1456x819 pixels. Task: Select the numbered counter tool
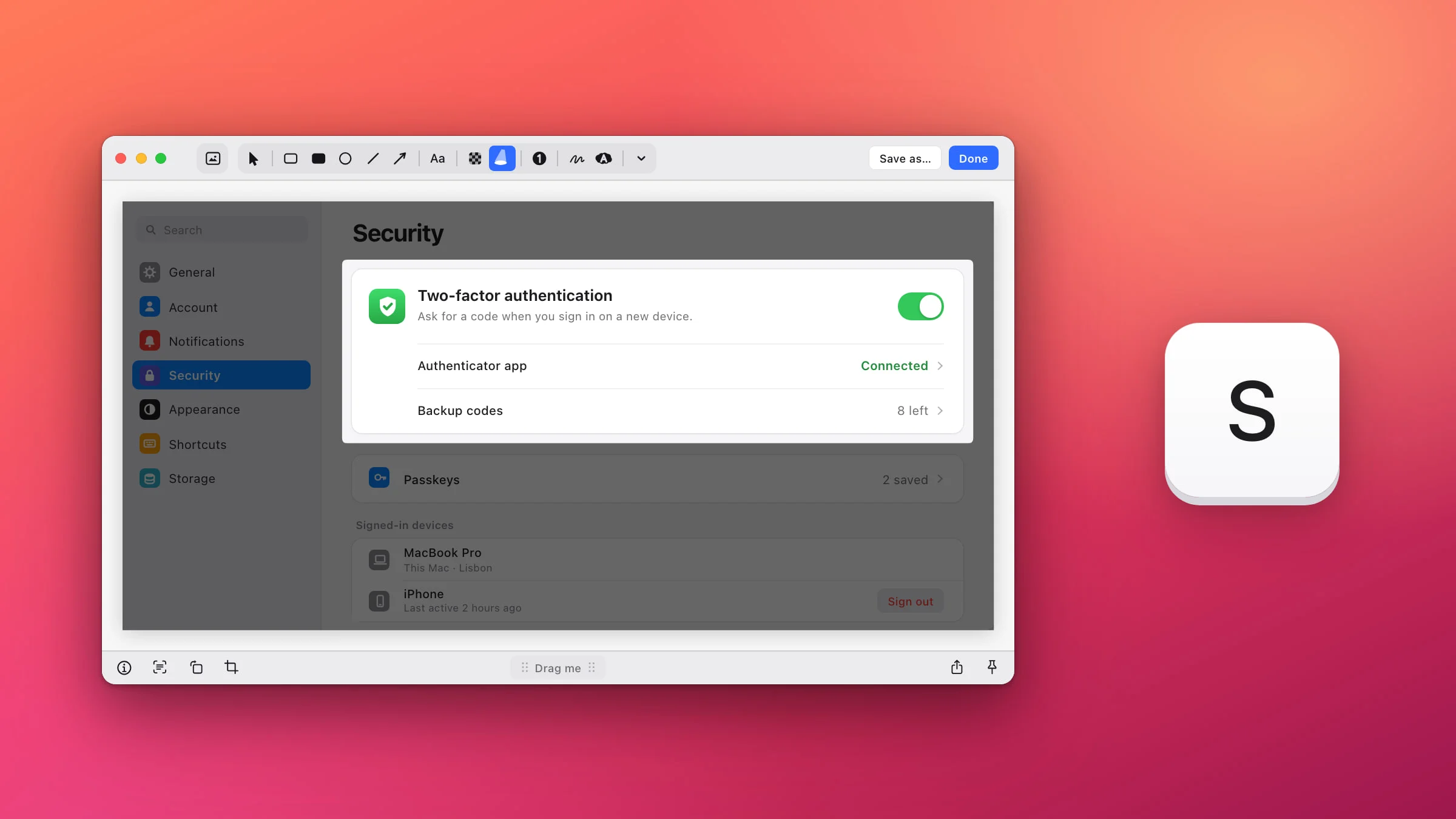(539, 158)
